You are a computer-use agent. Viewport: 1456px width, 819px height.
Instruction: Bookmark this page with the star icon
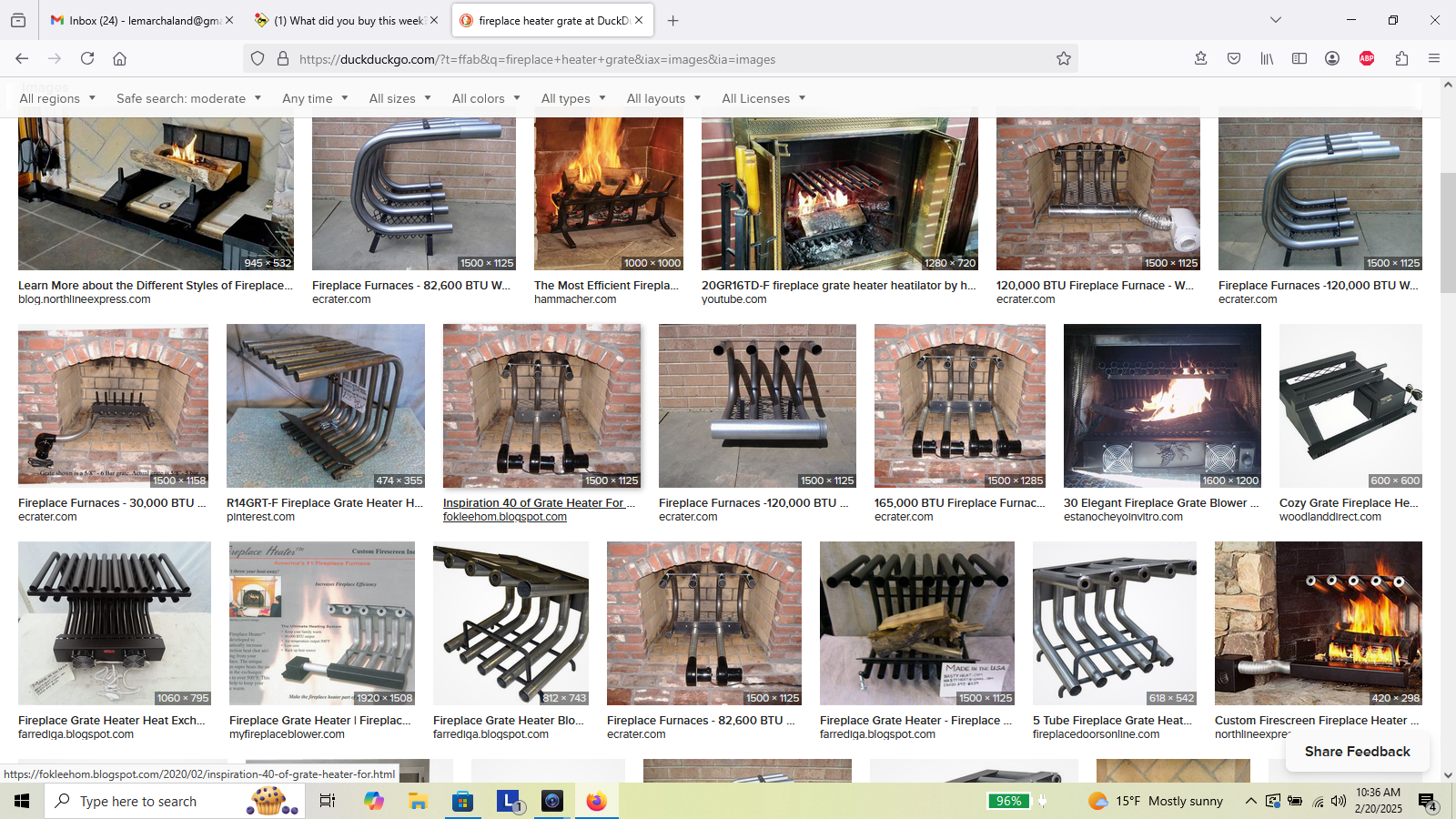(1063, 59)
